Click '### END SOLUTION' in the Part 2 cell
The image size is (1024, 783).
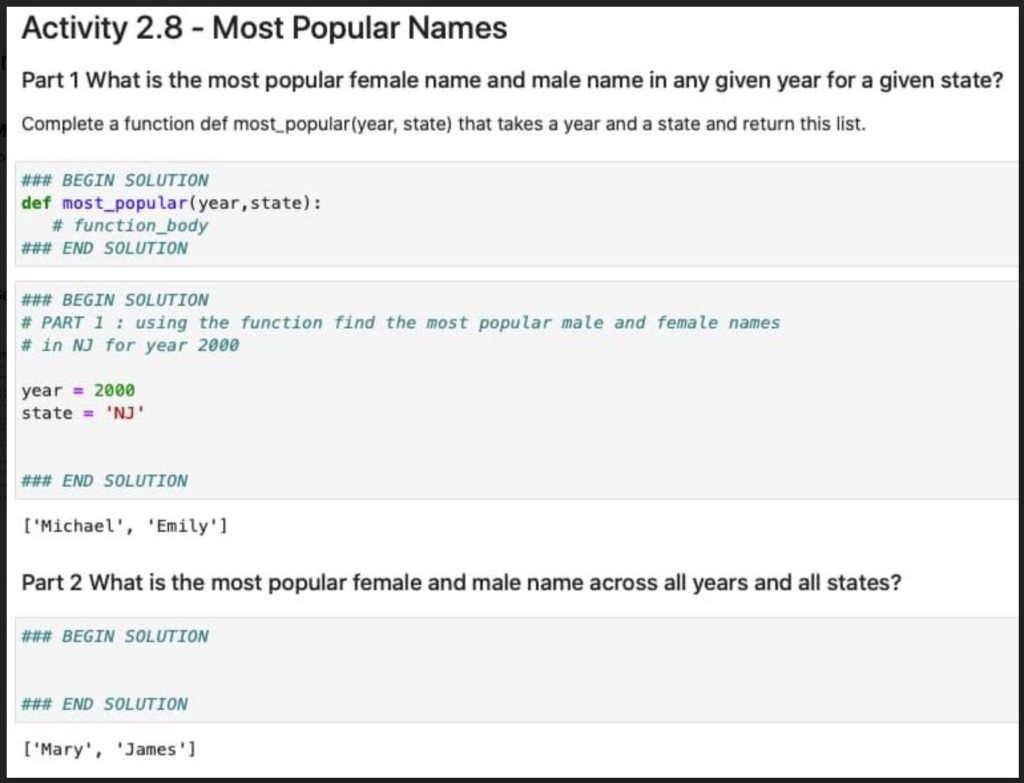coord(104,705)
